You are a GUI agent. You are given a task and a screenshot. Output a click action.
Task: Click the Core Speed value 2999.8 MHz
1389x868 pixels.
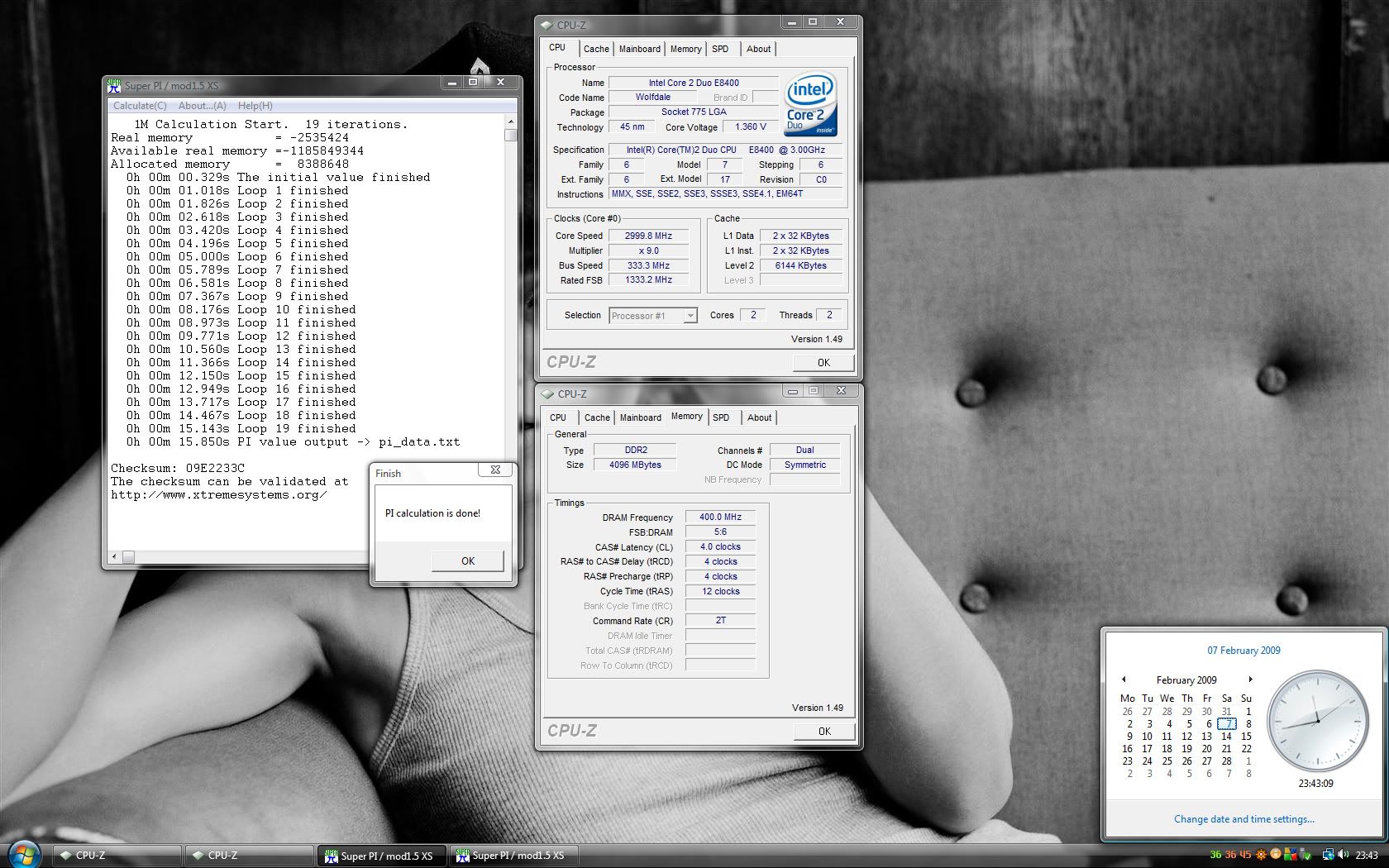click(648, 236)
